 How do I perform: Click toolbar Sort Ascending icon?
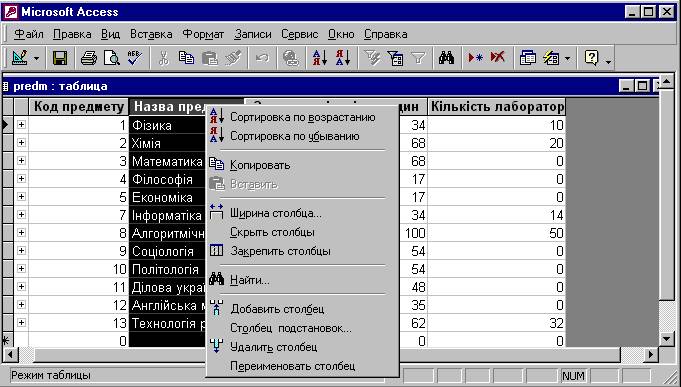(320, 58)
